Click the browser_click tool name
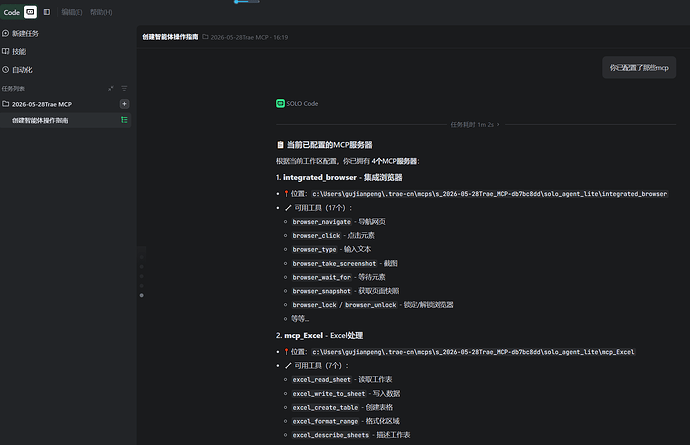This screenshot has height=445, width=690. pos(316,235)
